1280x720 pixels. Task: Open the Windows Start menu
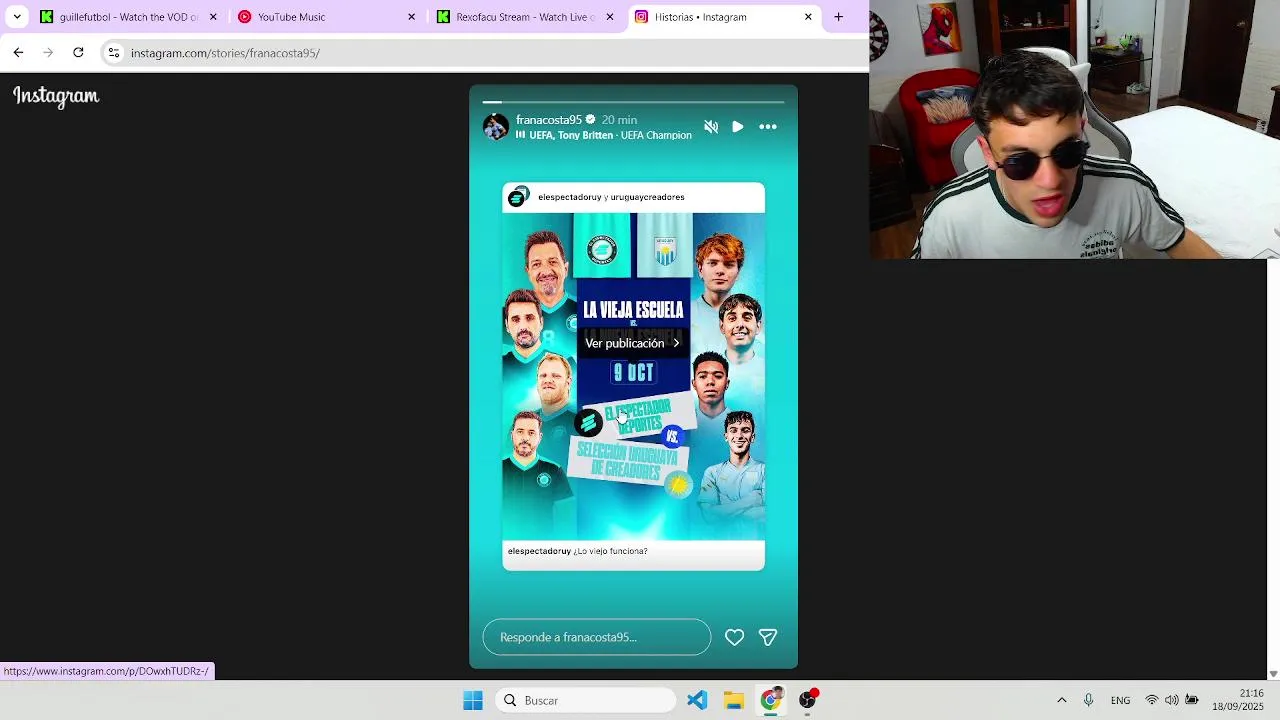point(473,700)
